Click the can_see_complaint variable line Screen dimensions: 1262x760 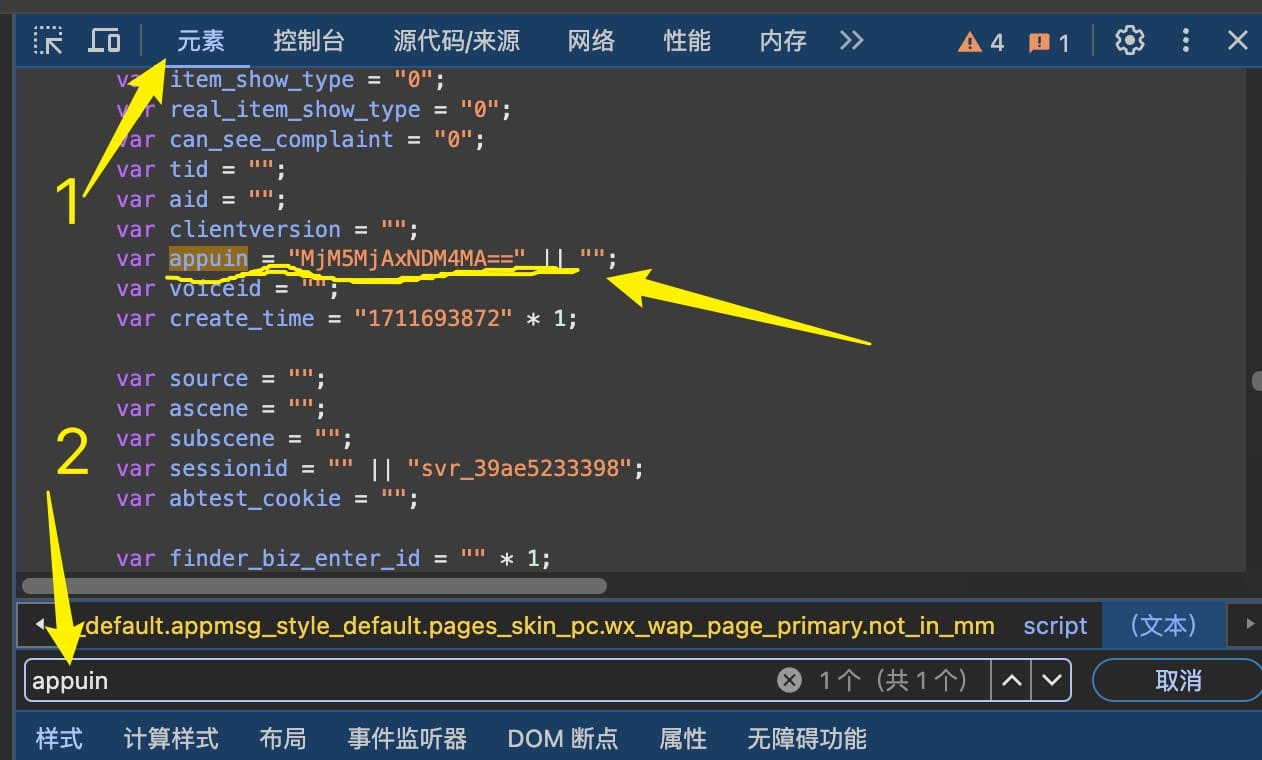click(300, 139)
